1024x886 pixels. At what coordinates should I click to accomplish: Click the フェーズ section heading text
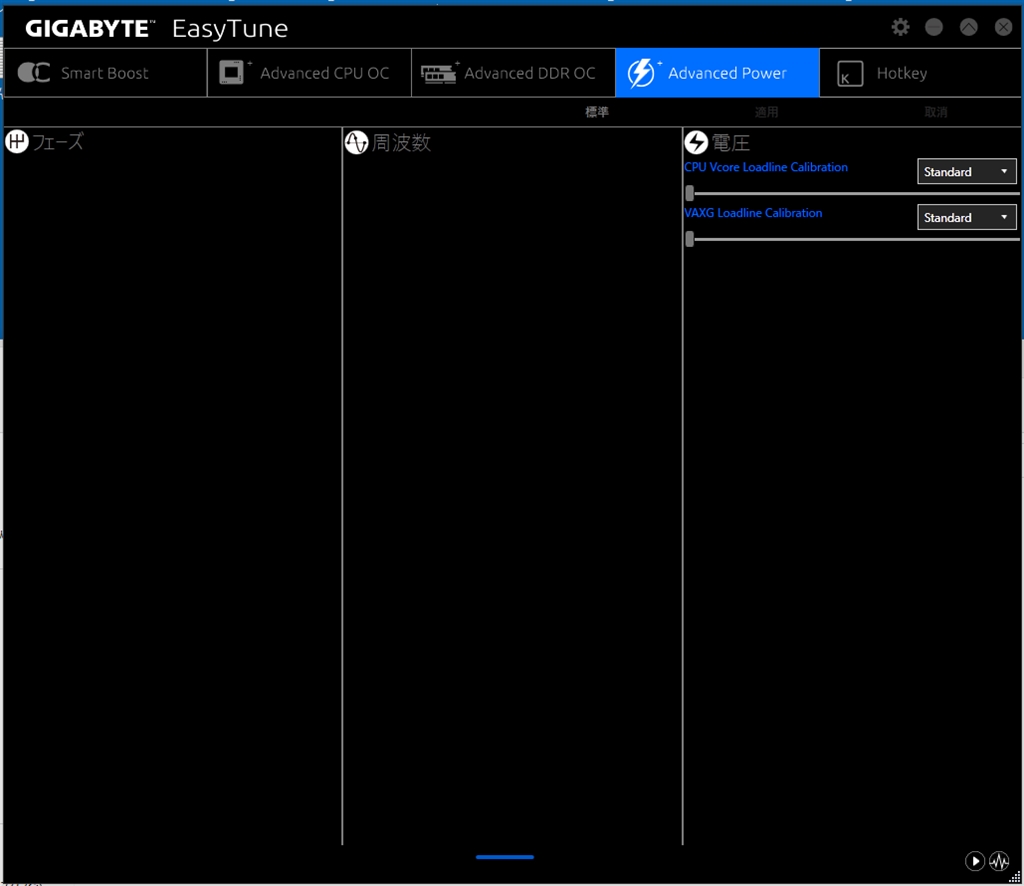pyautogui.click(x=57, y=142)
